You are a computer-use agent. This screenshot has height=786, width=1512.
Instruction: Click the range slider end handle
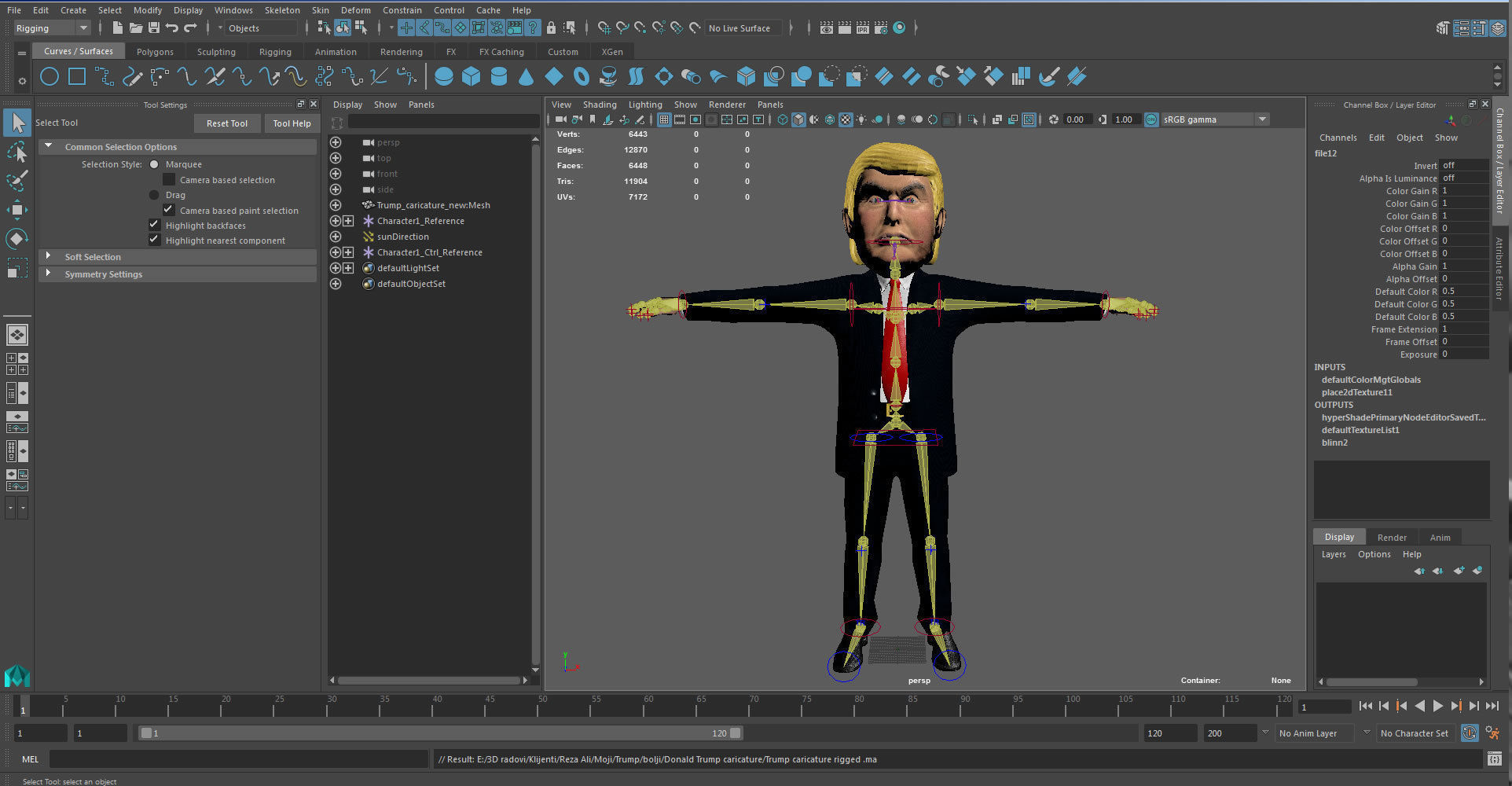pos(735,733)
